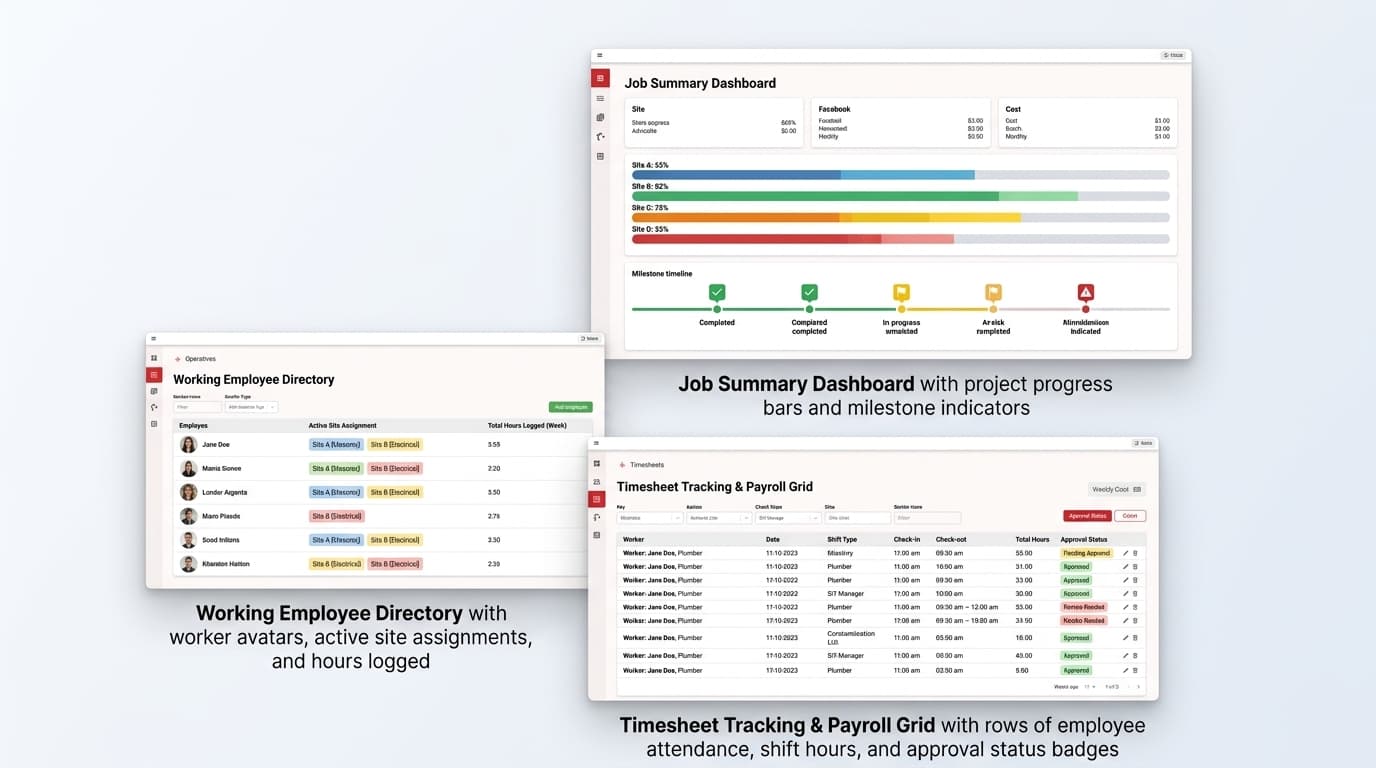
Task: Click the yellow flag In progress milestone icon
Action: coord(901,293)
